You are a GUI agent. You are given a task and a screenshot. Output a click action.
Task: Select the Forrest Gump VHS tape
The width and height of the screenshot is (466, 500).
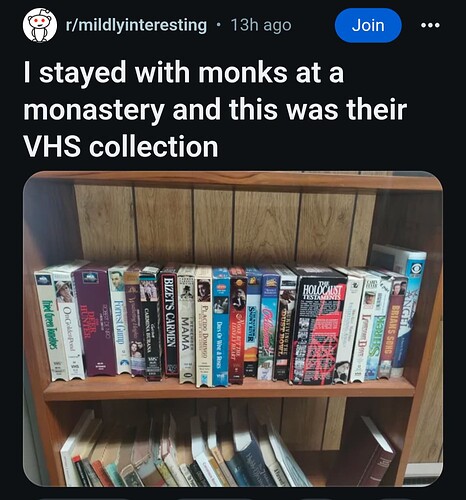pyautogui.click(x=120, y=319)
